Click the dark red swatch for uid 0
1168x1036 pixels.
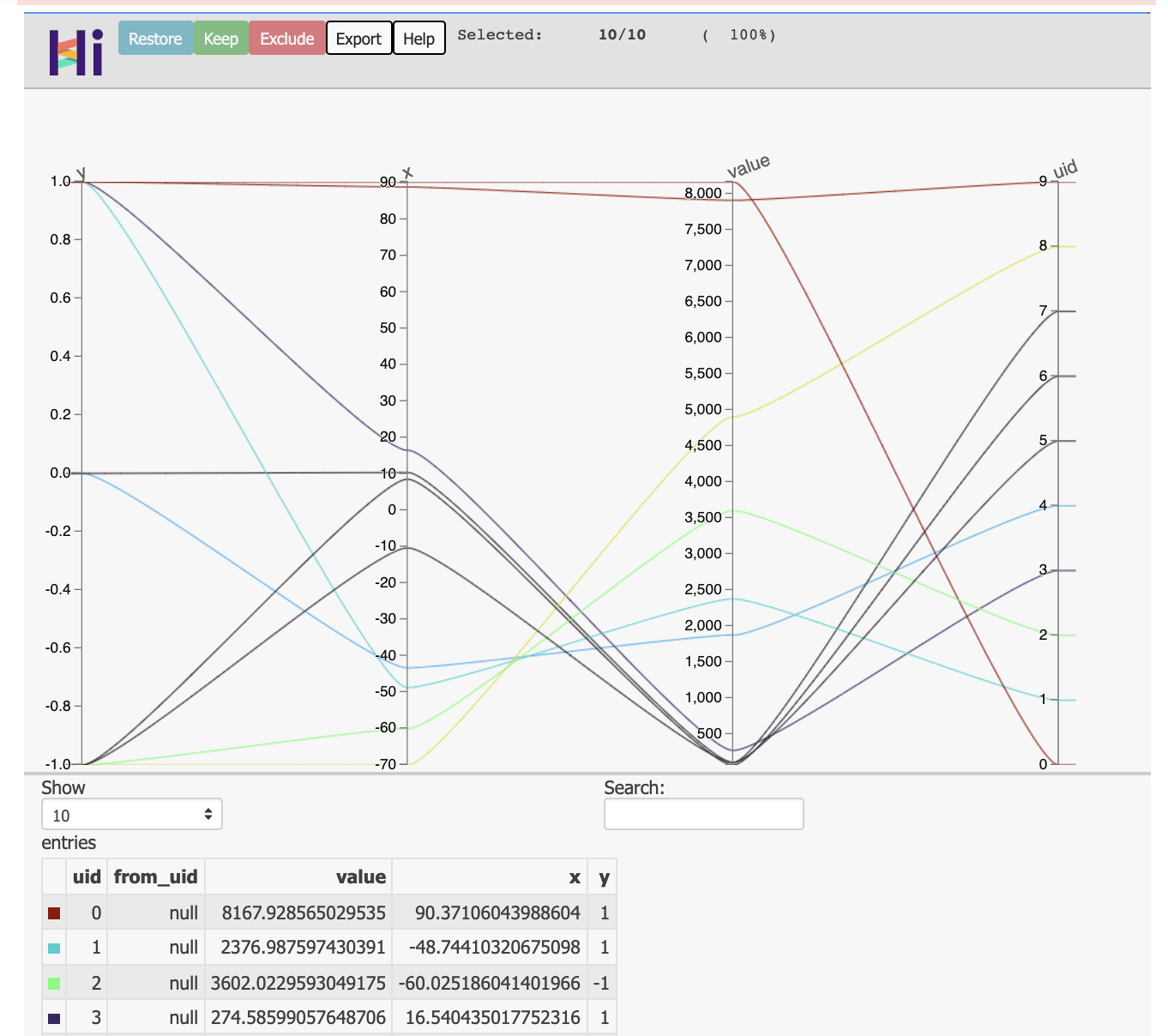pyautogui.click(x=55, y=913)
